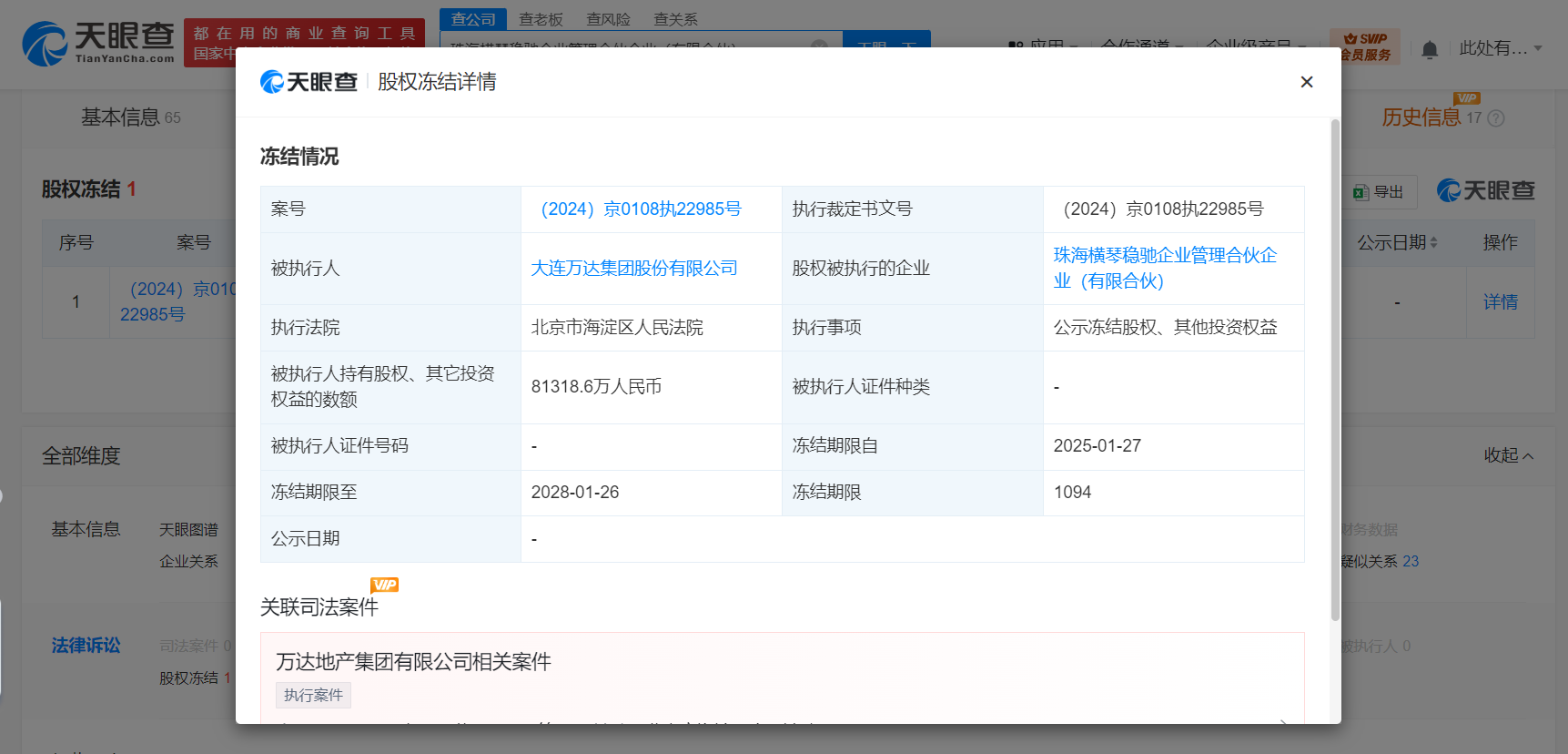Click the 冻结情况 section heading
The width and height of the screenshot is (1568, 754).
[299, 157]
